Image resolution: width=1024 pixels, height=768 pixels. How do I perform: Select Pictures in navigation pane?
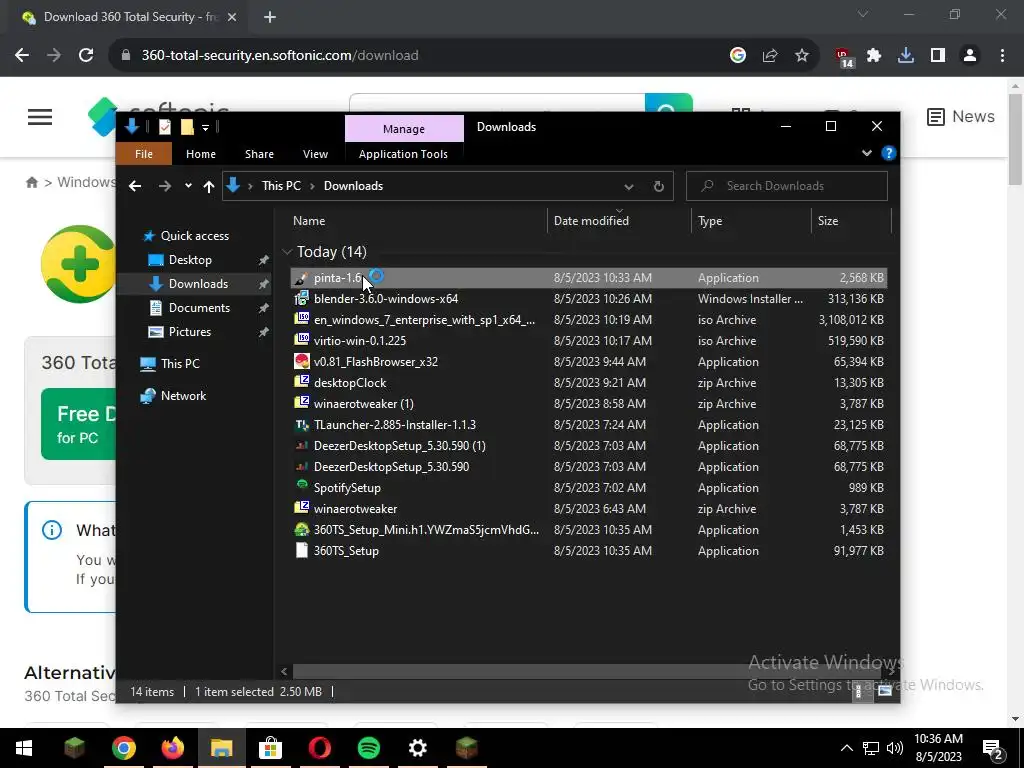click(x=189, y=332)
